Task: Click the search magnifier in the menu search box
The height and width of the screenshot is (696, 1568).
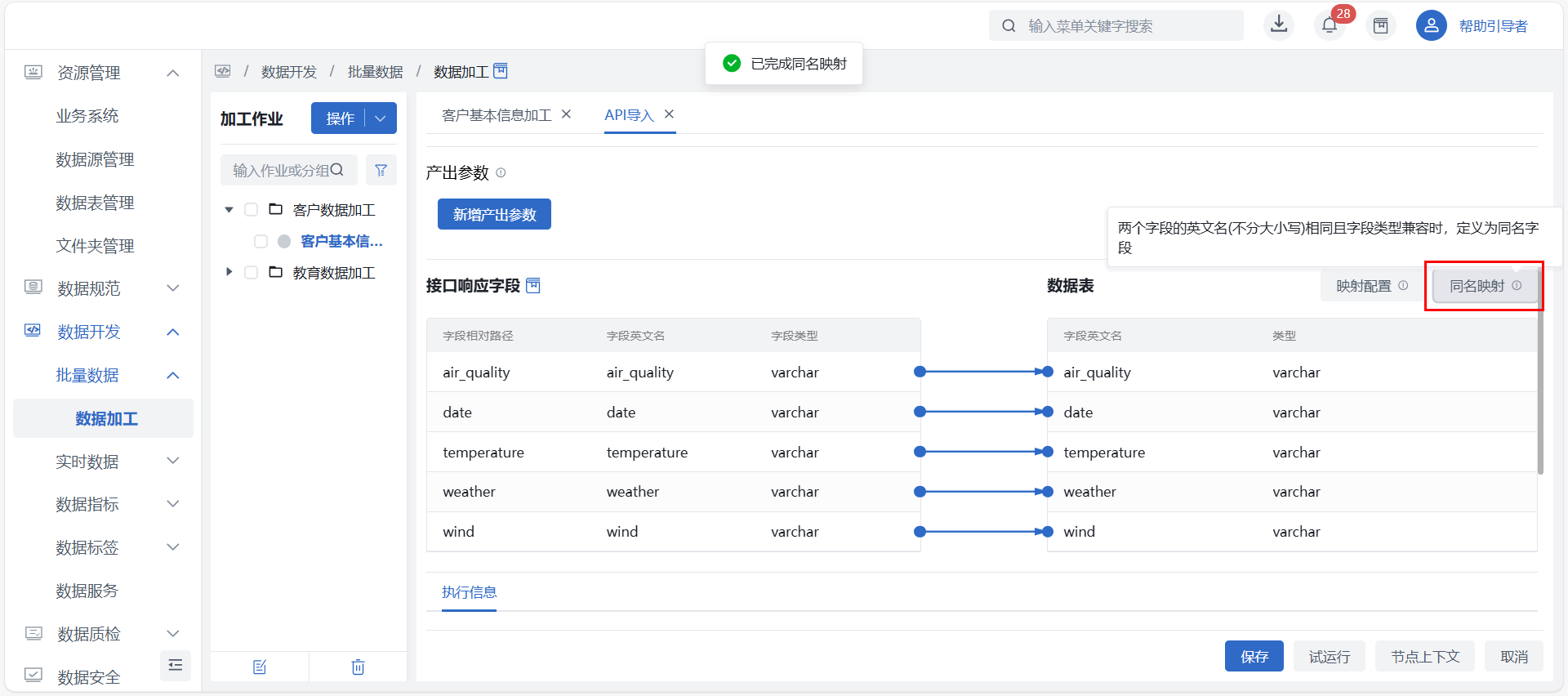Action: (1009, 25)
